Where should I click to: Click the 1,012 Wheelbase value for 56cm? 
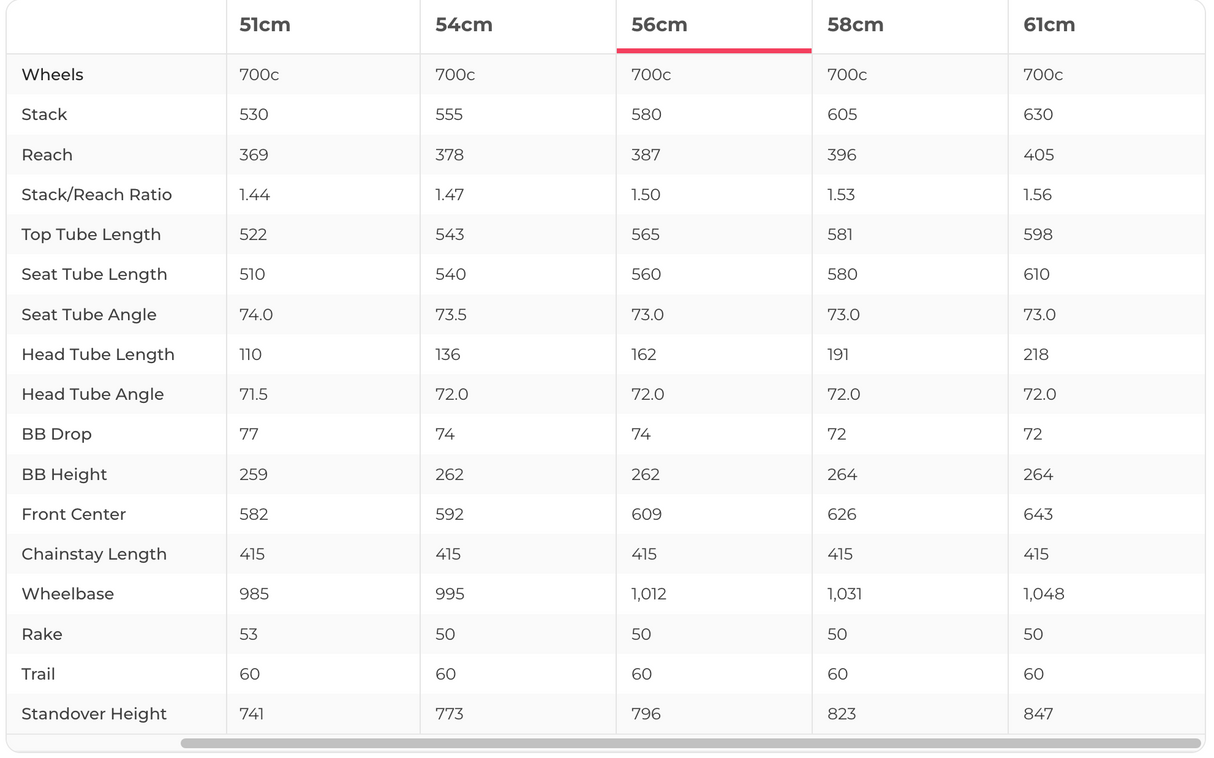point(649,595)
